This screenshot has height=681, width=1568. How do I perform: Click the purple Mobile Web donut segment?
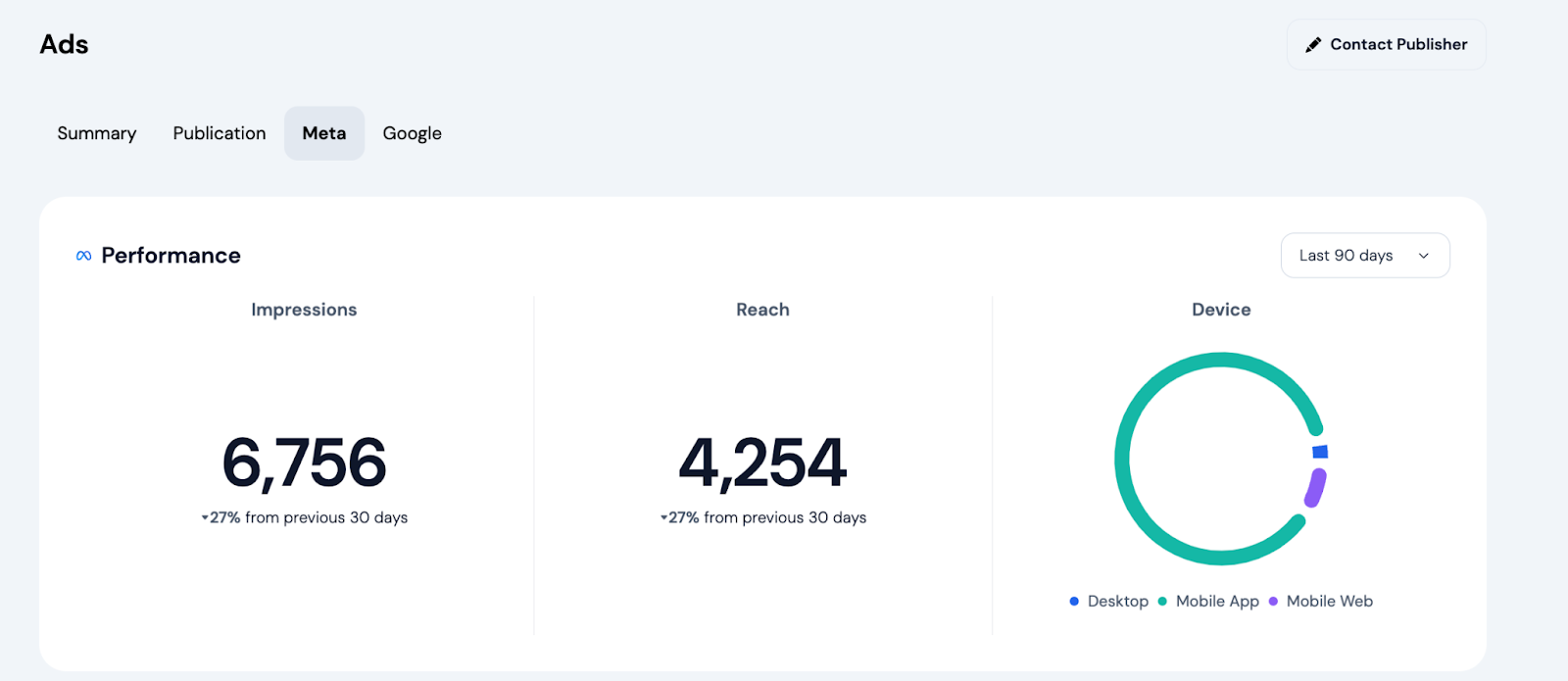[1315, 488]
